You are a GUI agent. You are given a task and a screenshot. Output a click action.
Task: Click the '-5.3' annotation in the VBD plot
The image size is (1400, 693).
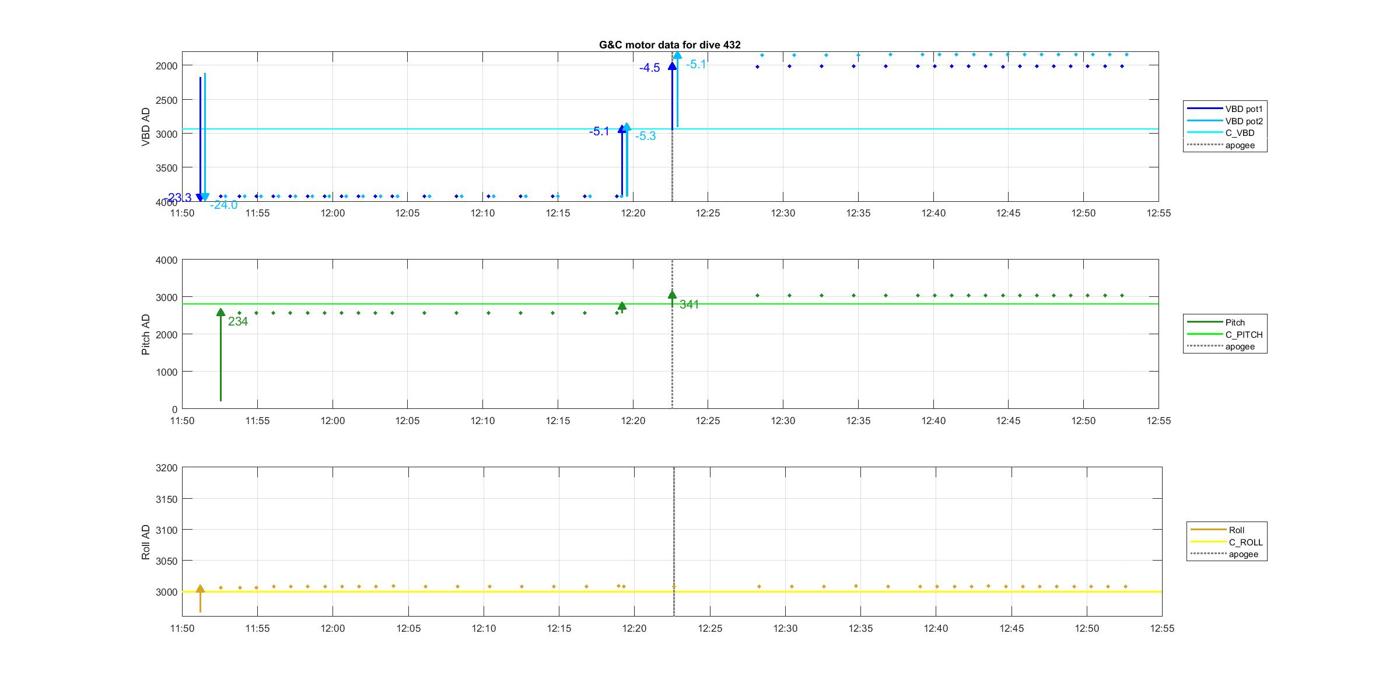pos(645,136)
